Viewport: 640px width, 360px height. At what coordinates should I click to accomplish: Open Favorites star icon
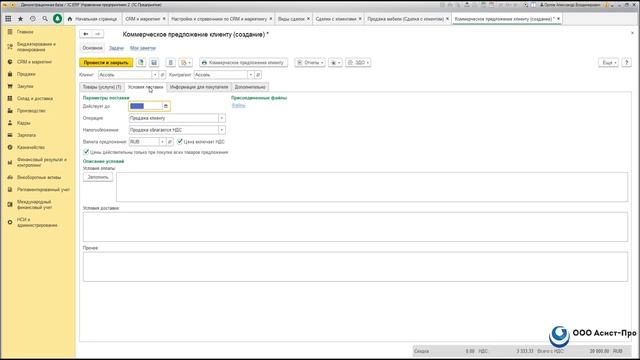tap(20, 19)
